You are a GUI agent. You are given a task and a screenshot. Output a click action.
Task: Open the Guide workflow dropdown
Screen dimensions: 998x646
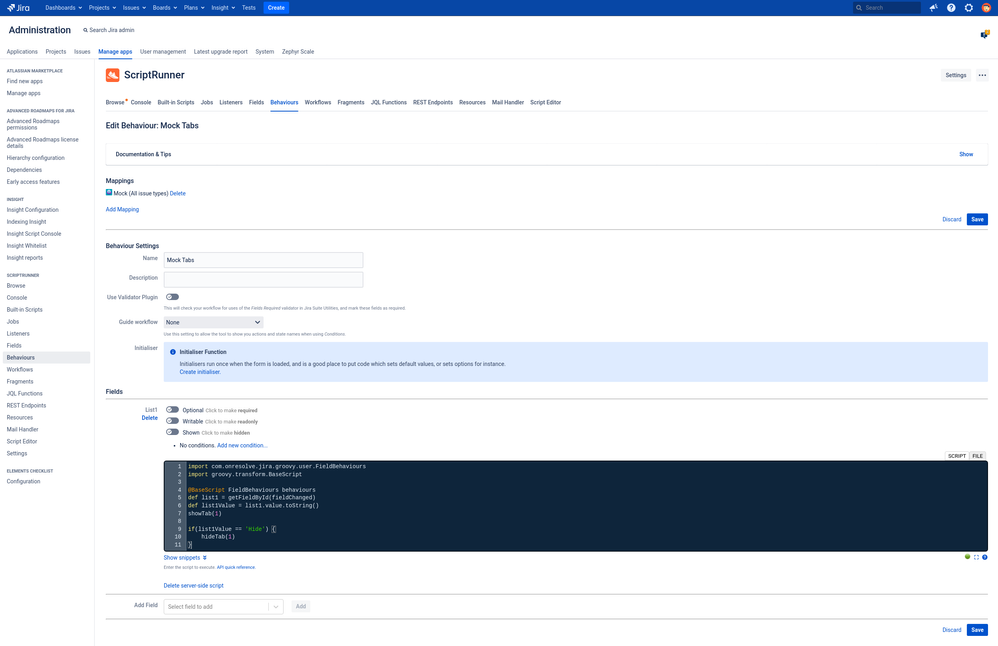click(x=213, y=322)
